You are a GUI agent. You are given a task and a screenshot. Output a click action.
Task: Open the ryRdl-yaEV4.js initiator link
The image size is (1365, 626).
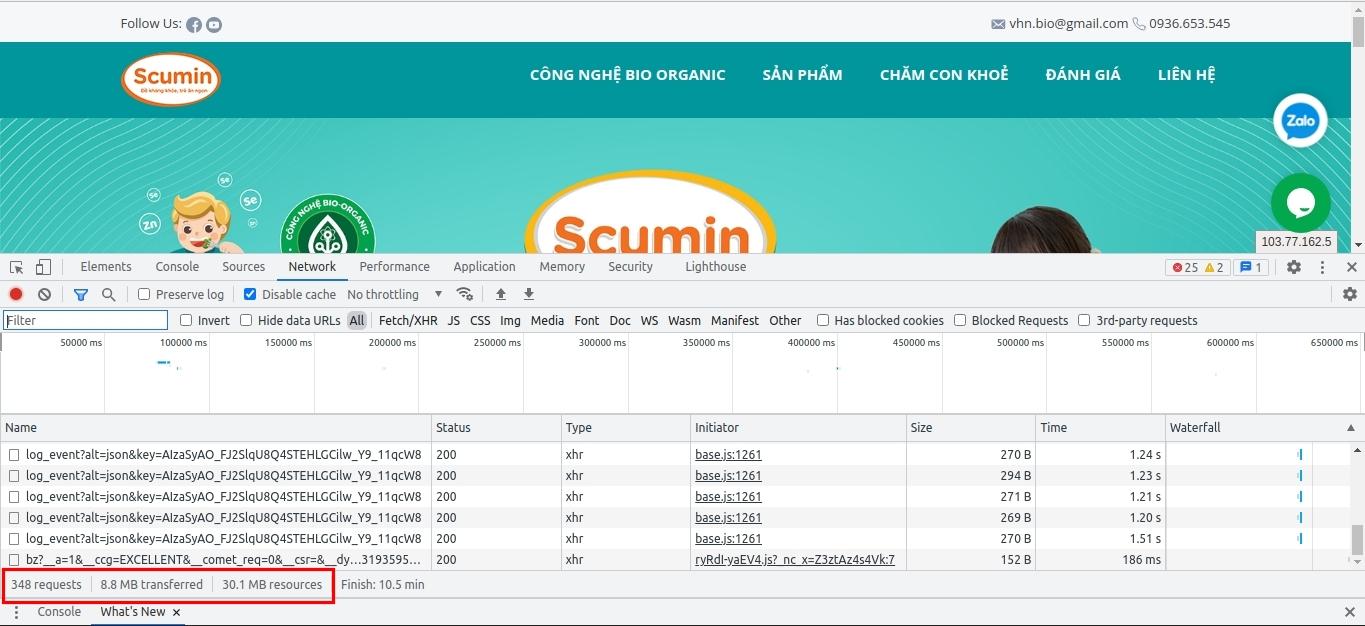(x=795, y=560)
